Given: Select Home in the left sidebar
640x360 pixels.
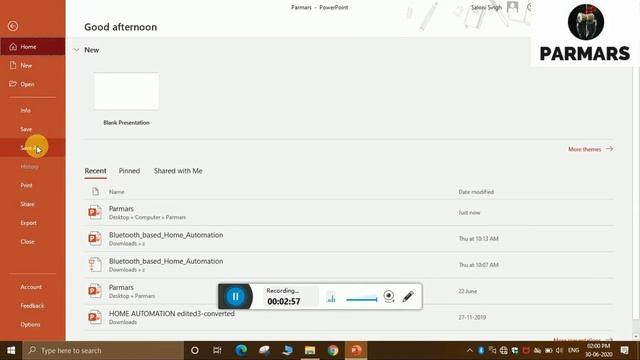Looking at the screenshot, I should (x=32, y=47).
